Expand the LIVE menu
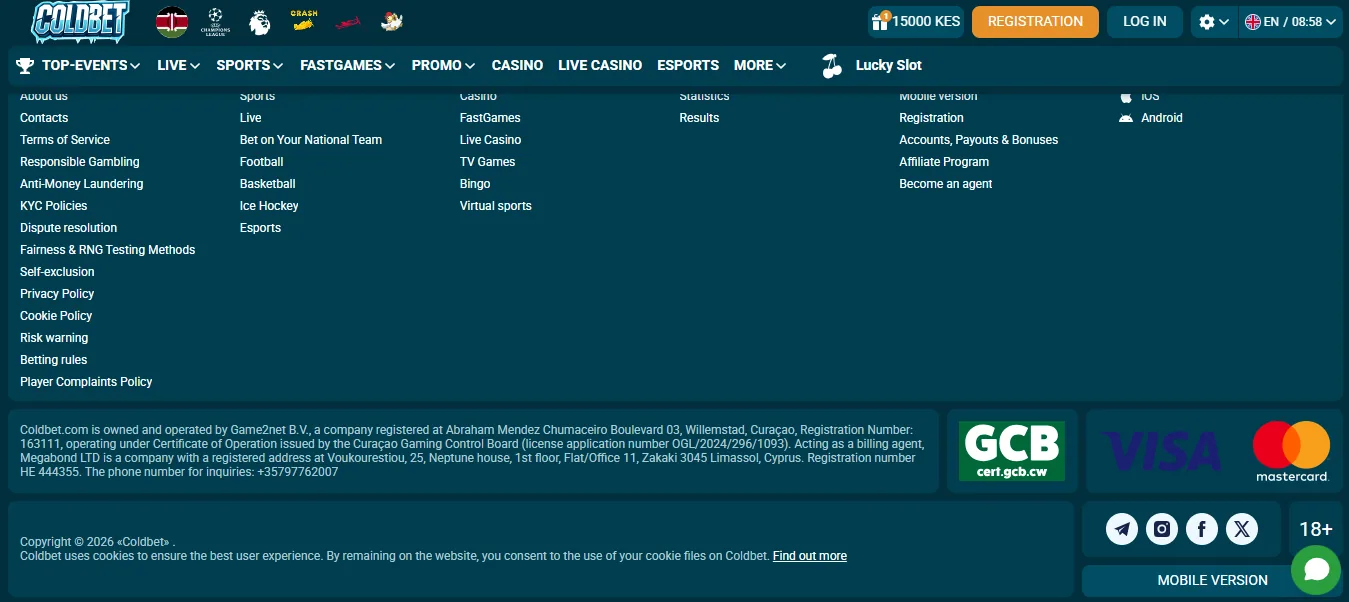1349x602 pixels. point(179,65)
